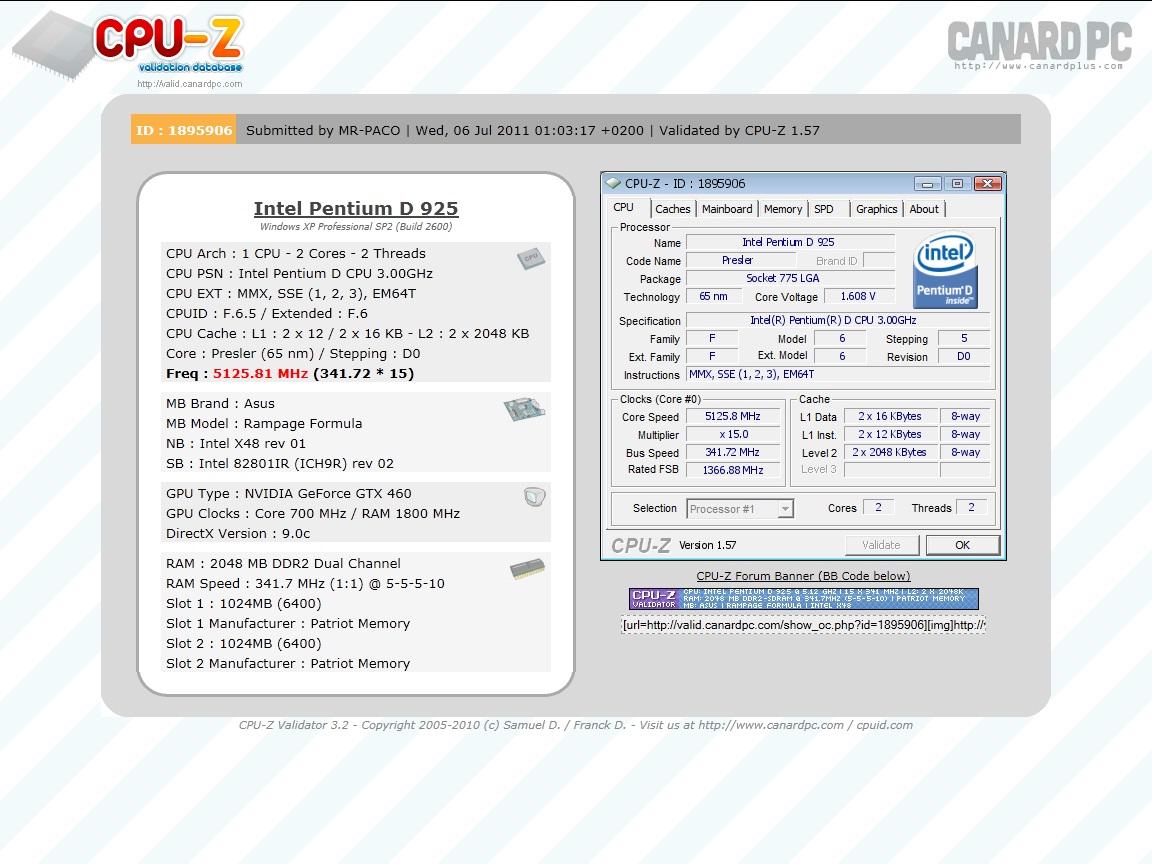Click the CPU-Z Version 1.57 label
Viewport: 1152px width, 864px height.
point(708,545)
